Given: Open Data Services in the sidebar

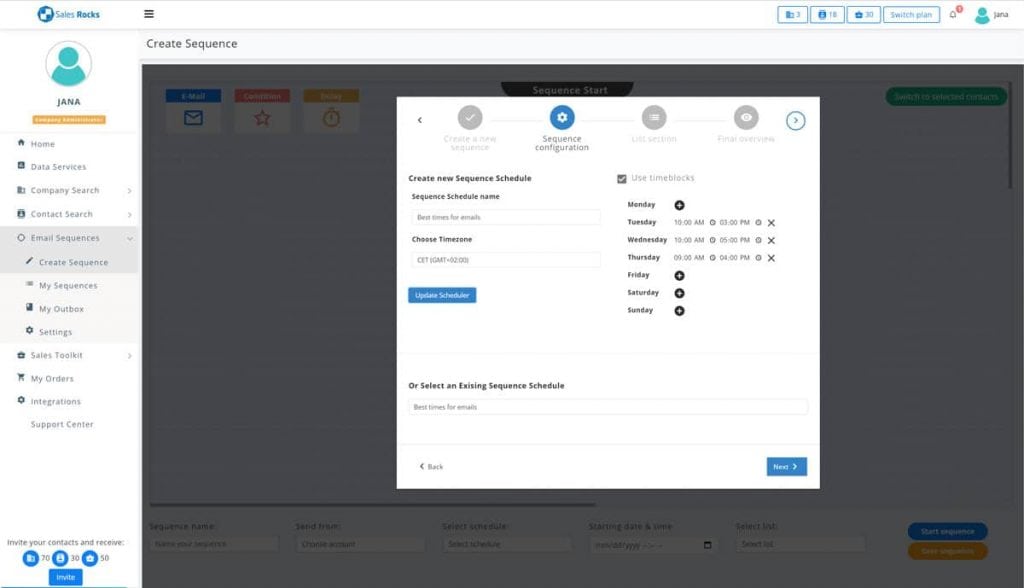Looking at the screenshot, I should click(x=58, y=167).
